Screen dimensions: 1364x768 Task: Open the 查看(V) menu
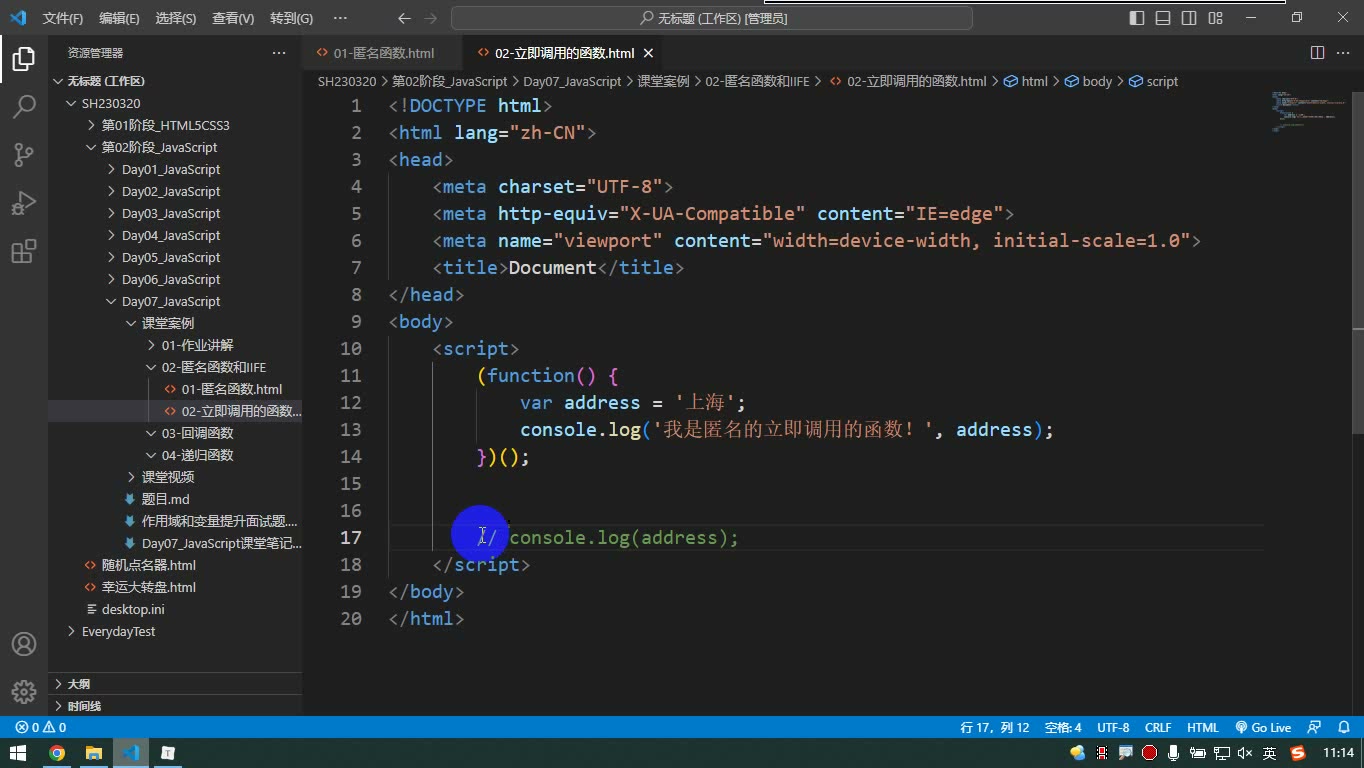coord(233,18)
